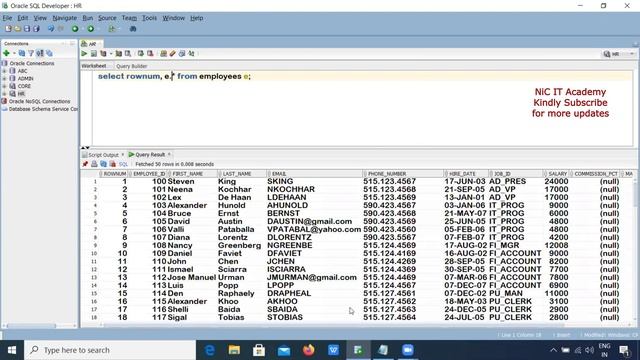Open the Tools menu
Screen dimensions: 640x360
tap(149, 18)
